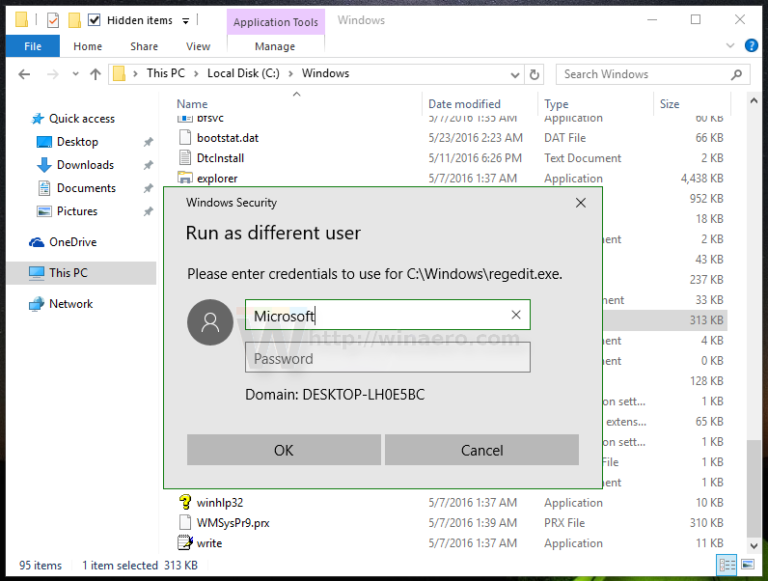Click the help question mark icon
This screenshot has height=581, width=768.
[749, 46]
